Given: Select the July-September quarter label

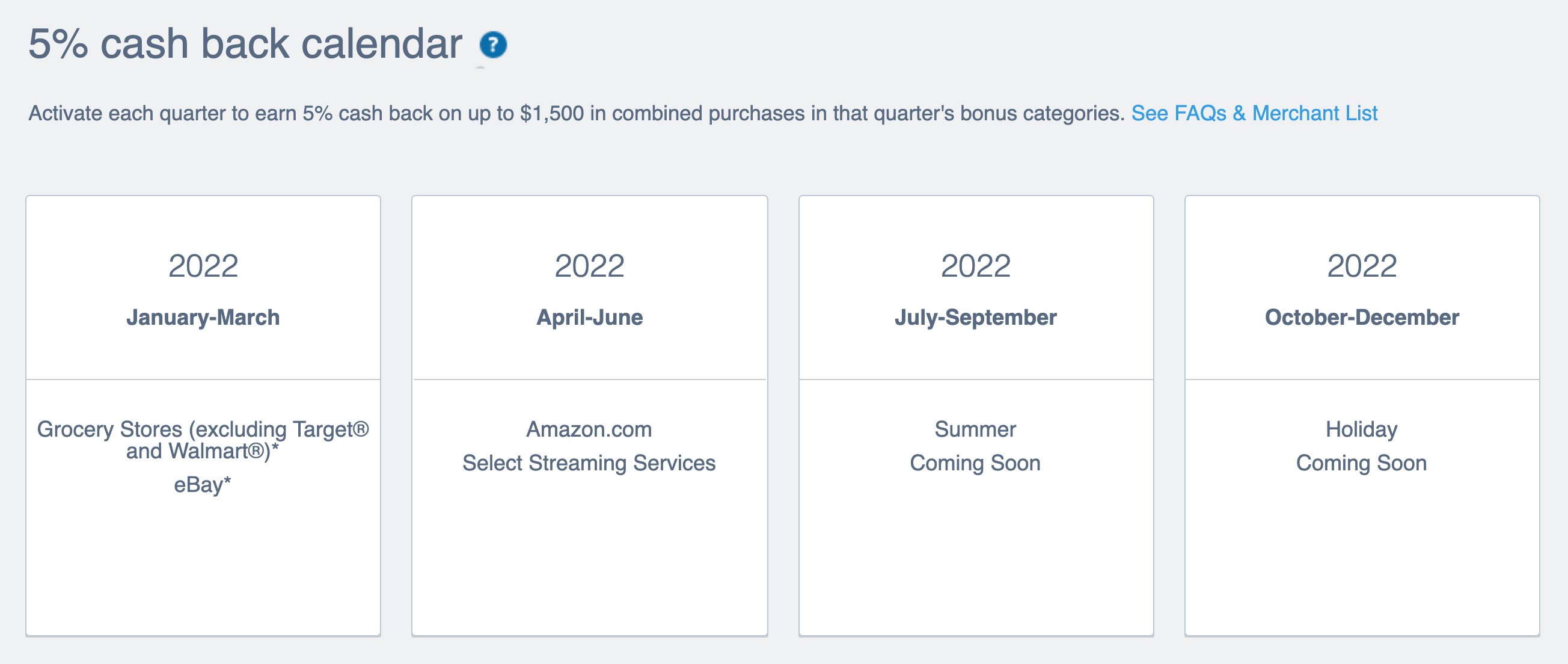Looking at the screenshot, I should pyautogui.click(x=975, y=318).
